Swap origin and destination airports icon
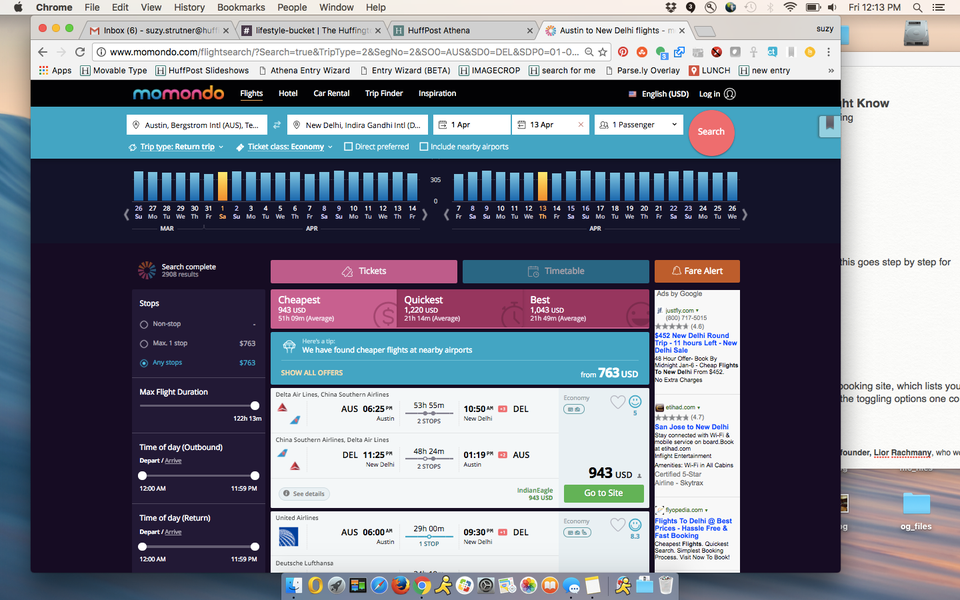 (x=277, y=125)
